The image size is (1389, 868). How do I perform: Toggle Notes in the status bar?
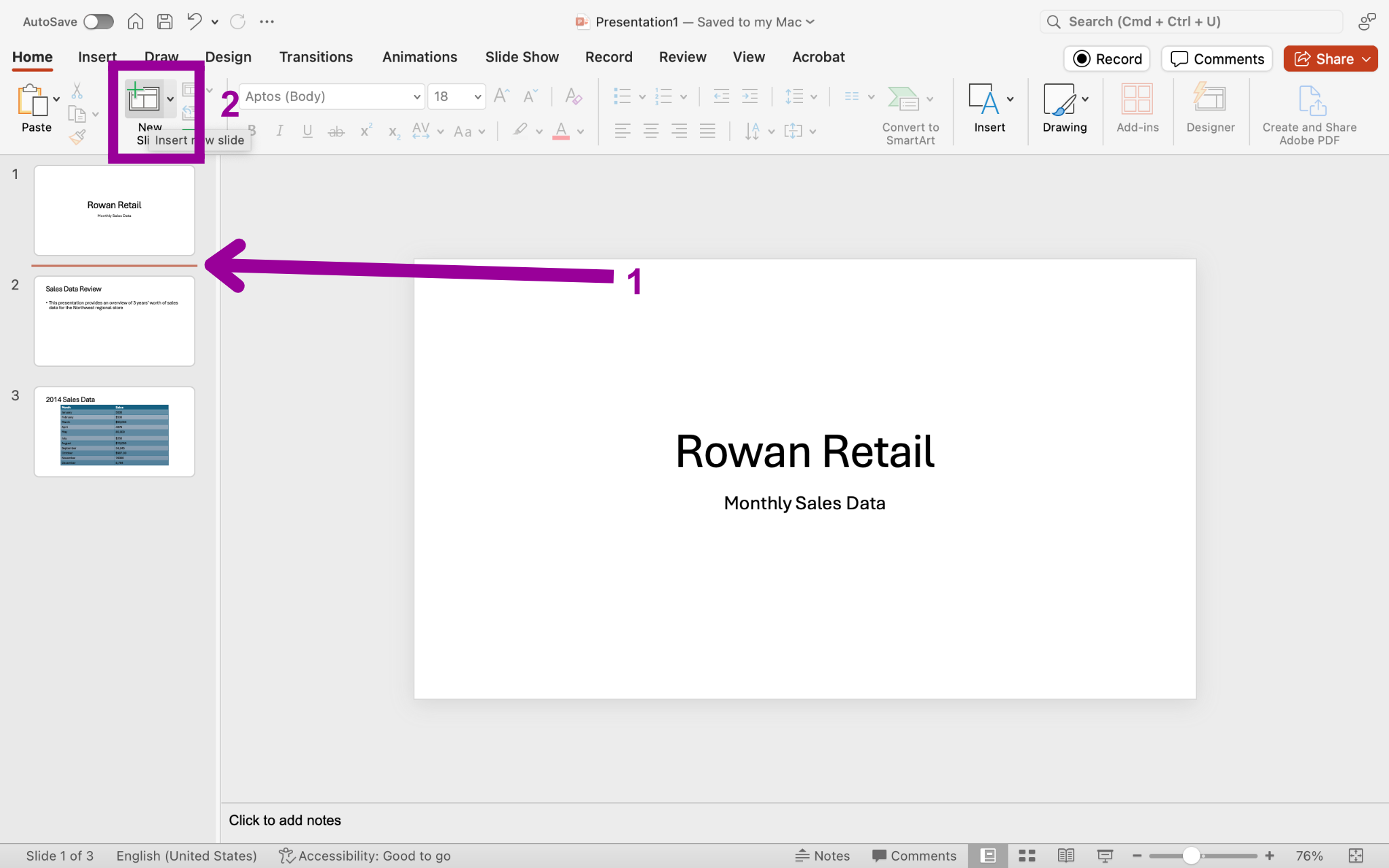coord(822,856)
